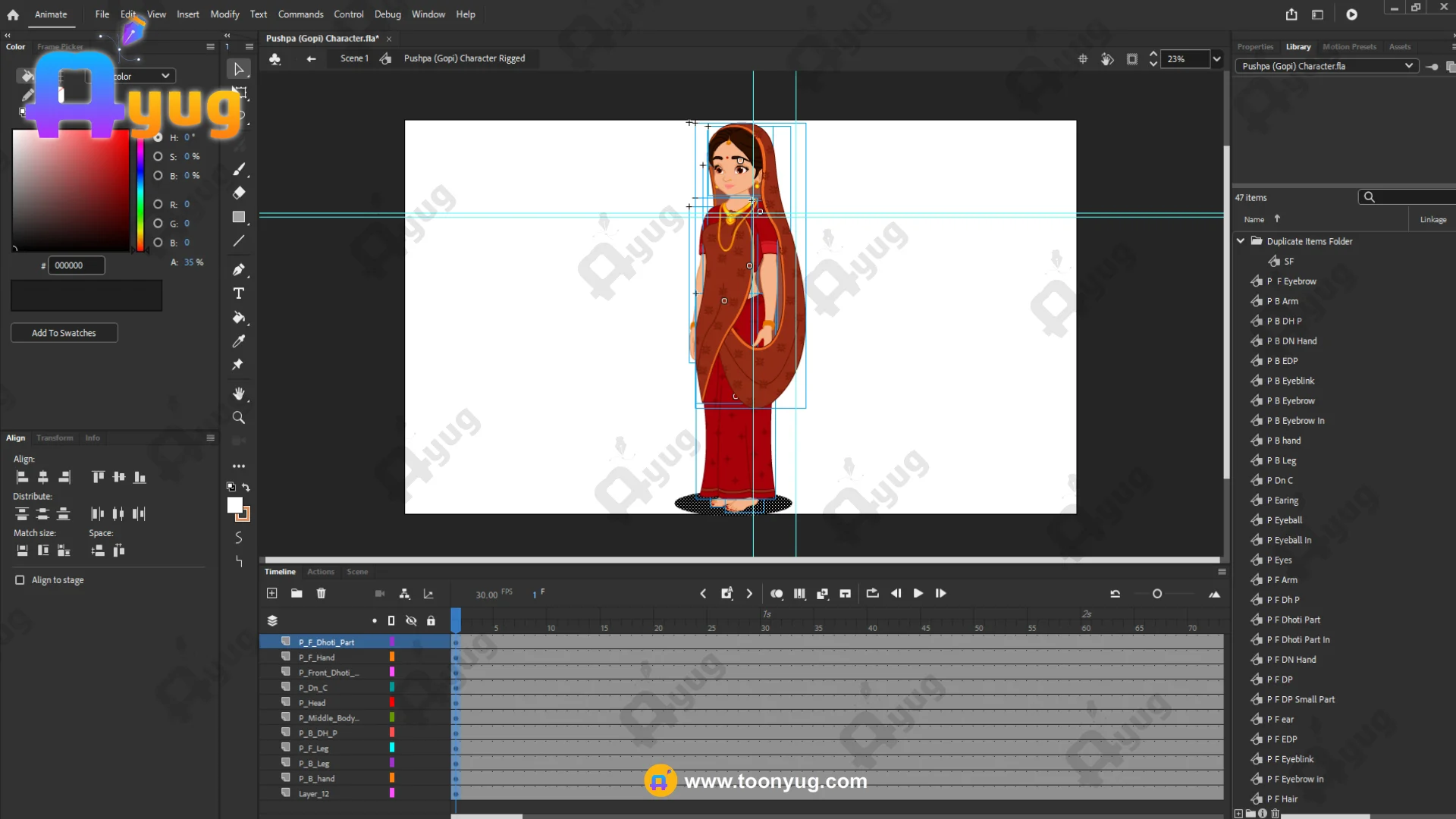Select the Hand tool
Screen dimensions: 1456x819
(239, 394)
